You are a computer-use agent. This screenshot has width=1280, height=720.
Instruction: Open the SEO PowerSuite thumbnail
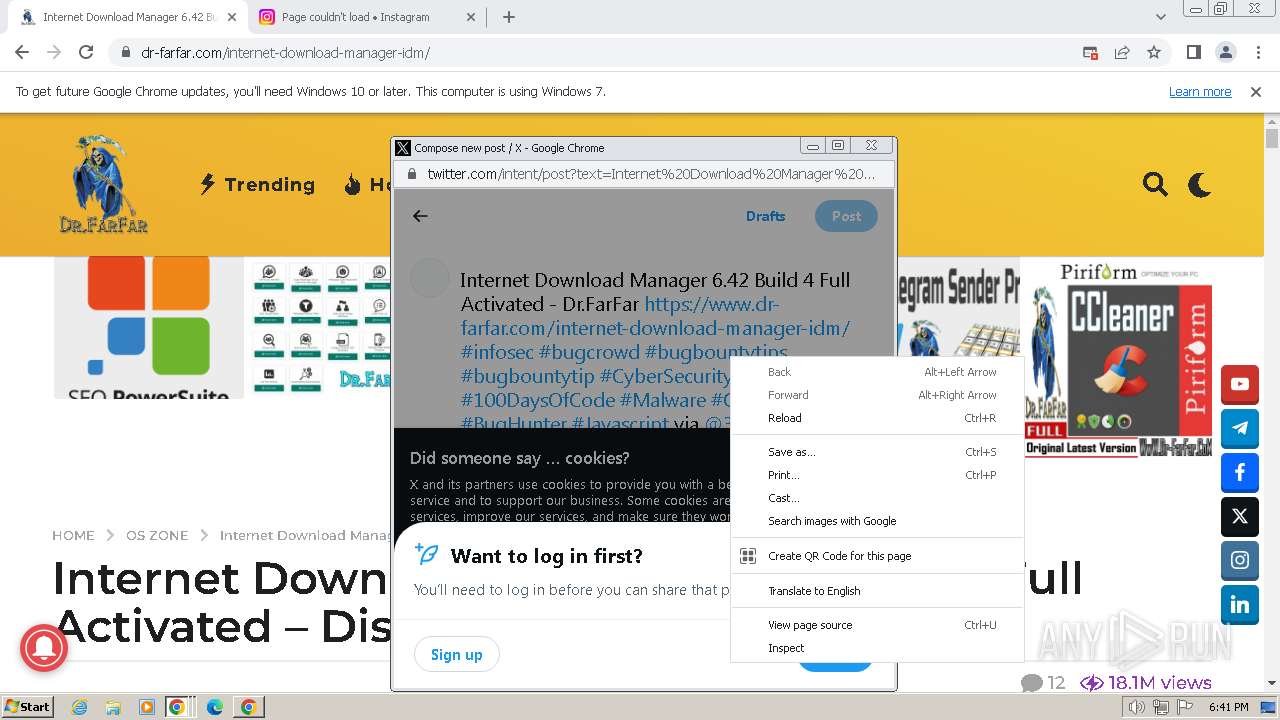(x=149, y=328)
